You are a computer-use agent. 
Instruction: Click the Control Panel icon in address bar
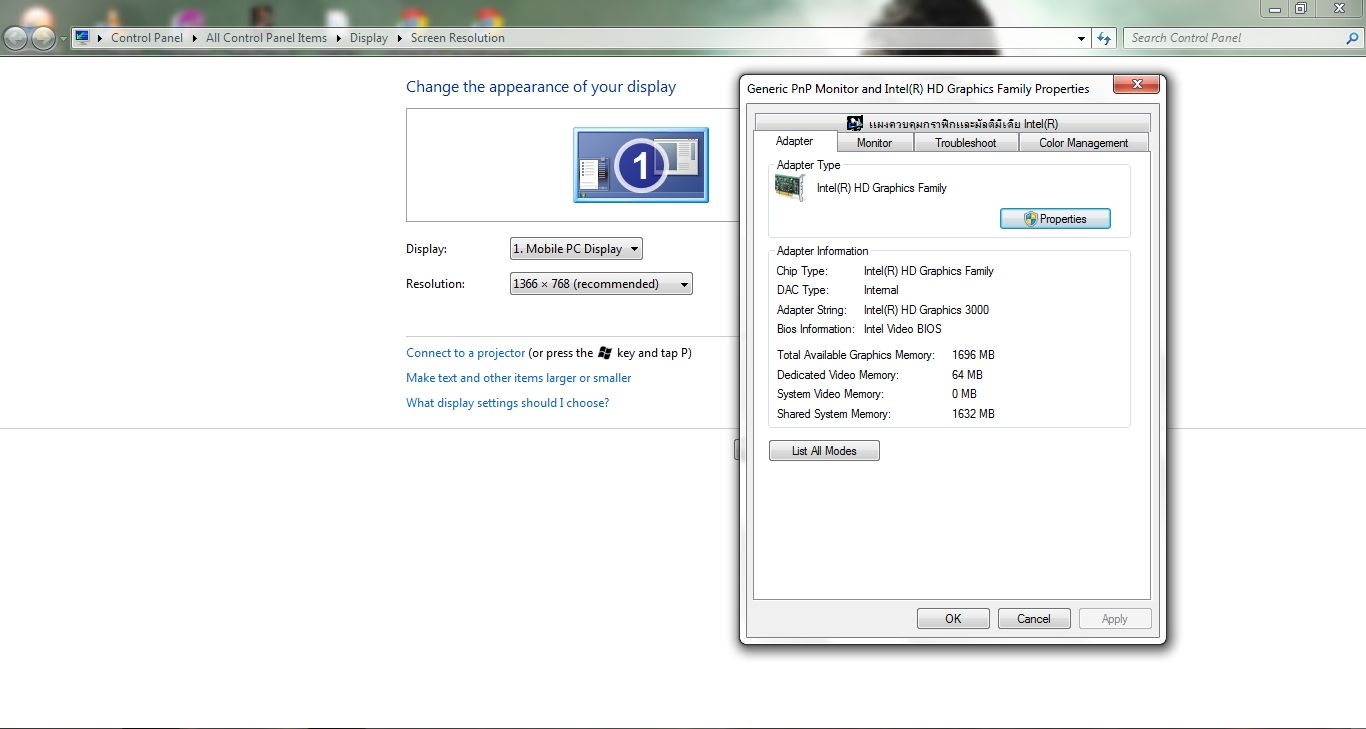(x=83, y=38)
